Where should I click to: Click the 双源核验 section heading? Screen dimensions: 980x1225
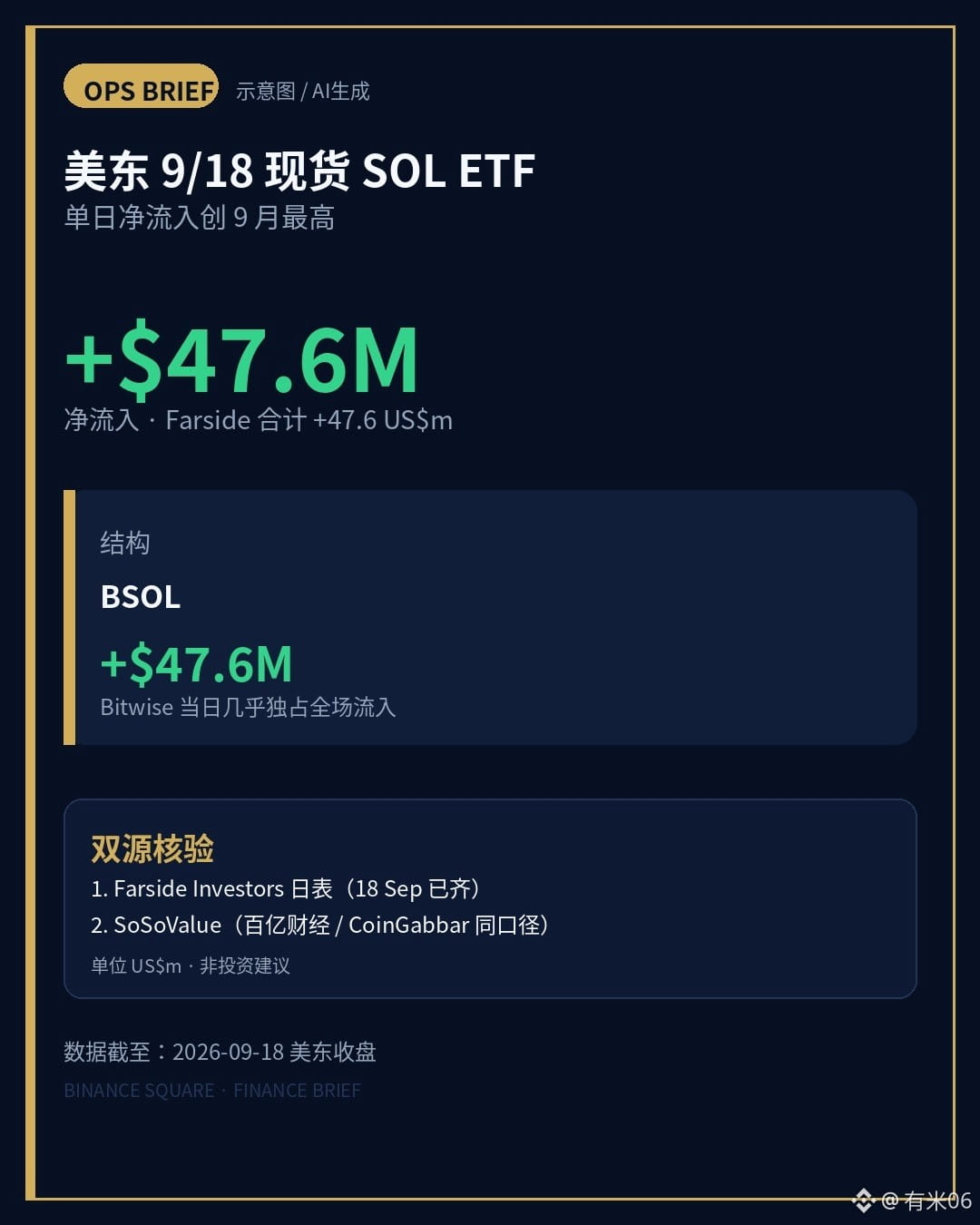click(x=152, y=849)
